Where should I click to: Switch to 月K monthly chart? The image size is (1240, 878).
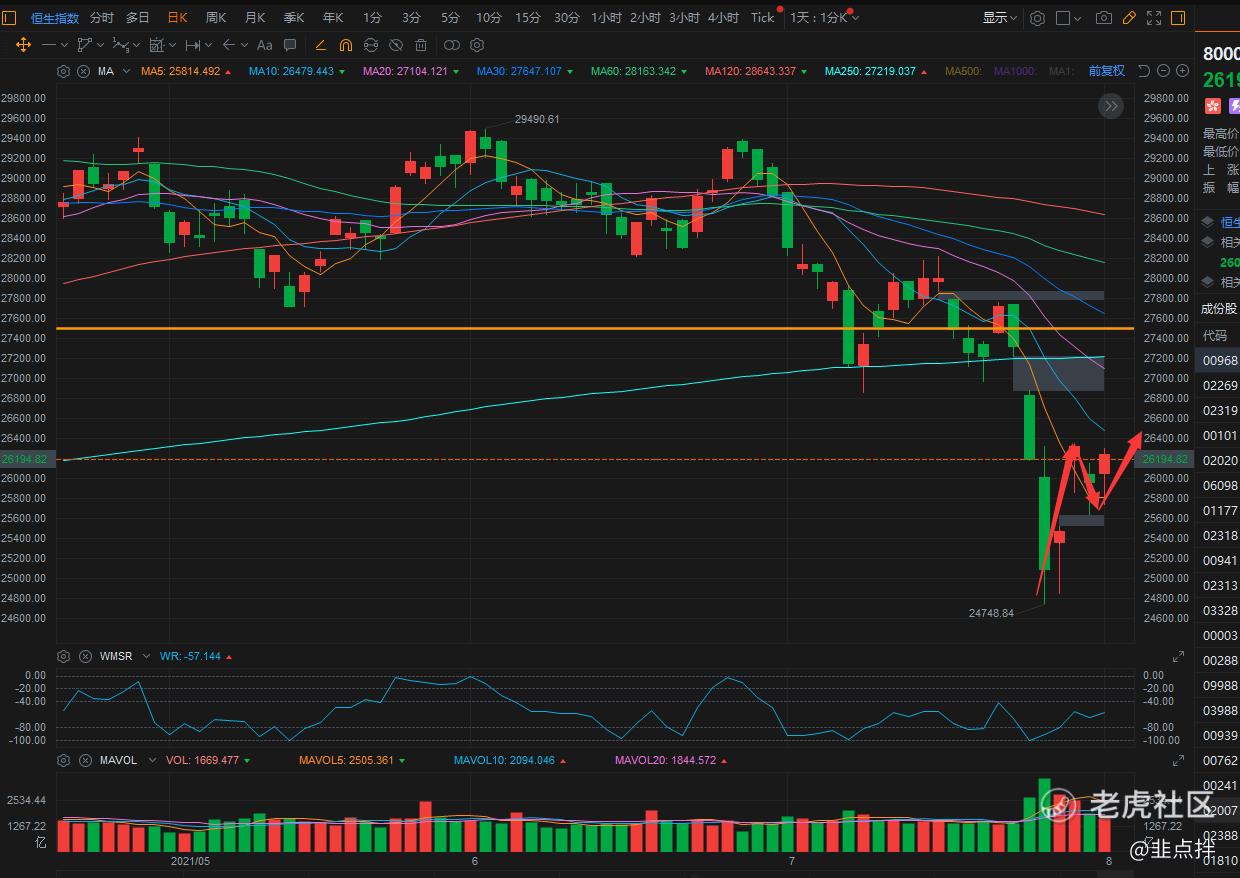[255, 18]
